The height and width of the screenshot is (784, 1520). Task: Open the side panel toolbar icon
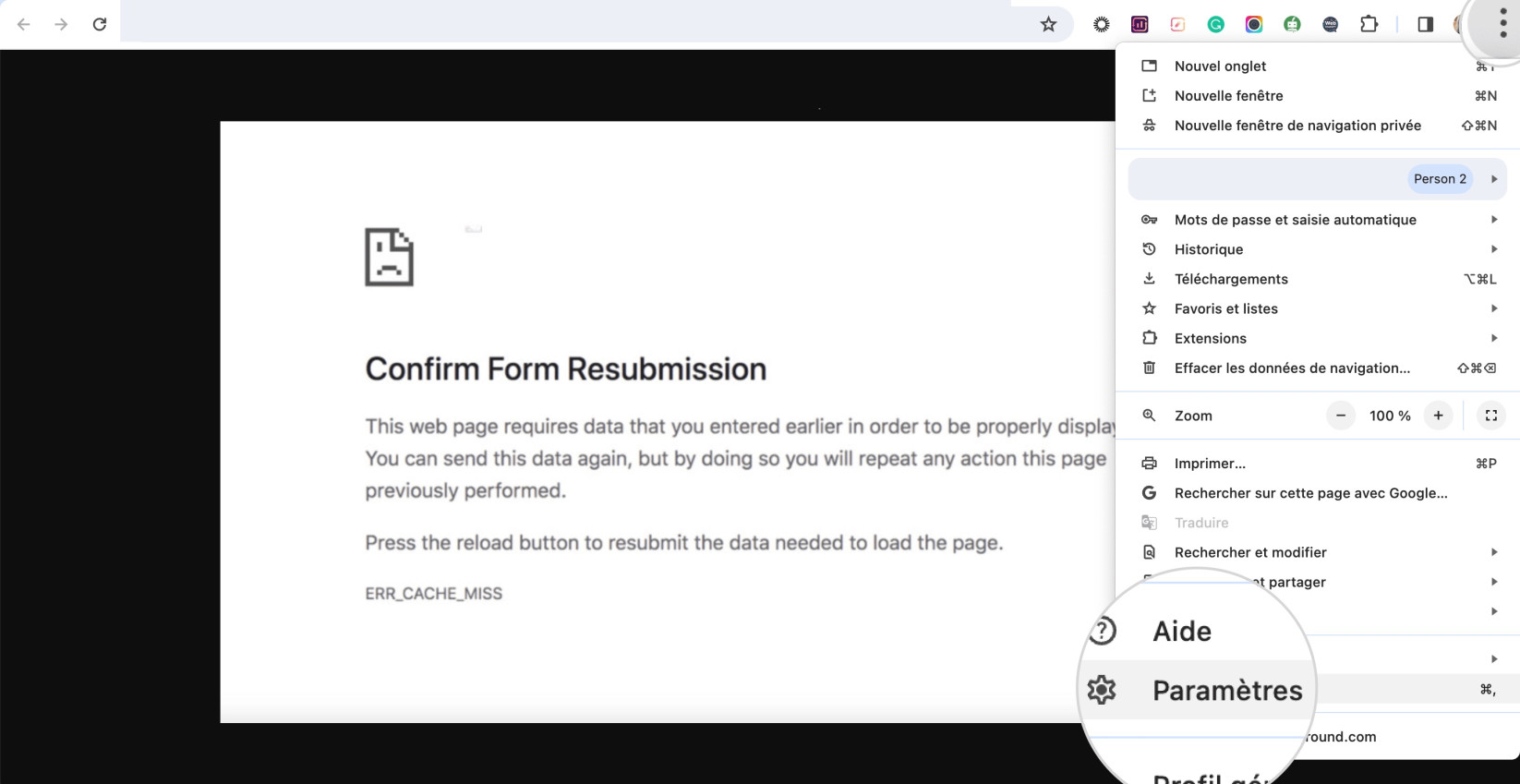(x=1425, y=24)
